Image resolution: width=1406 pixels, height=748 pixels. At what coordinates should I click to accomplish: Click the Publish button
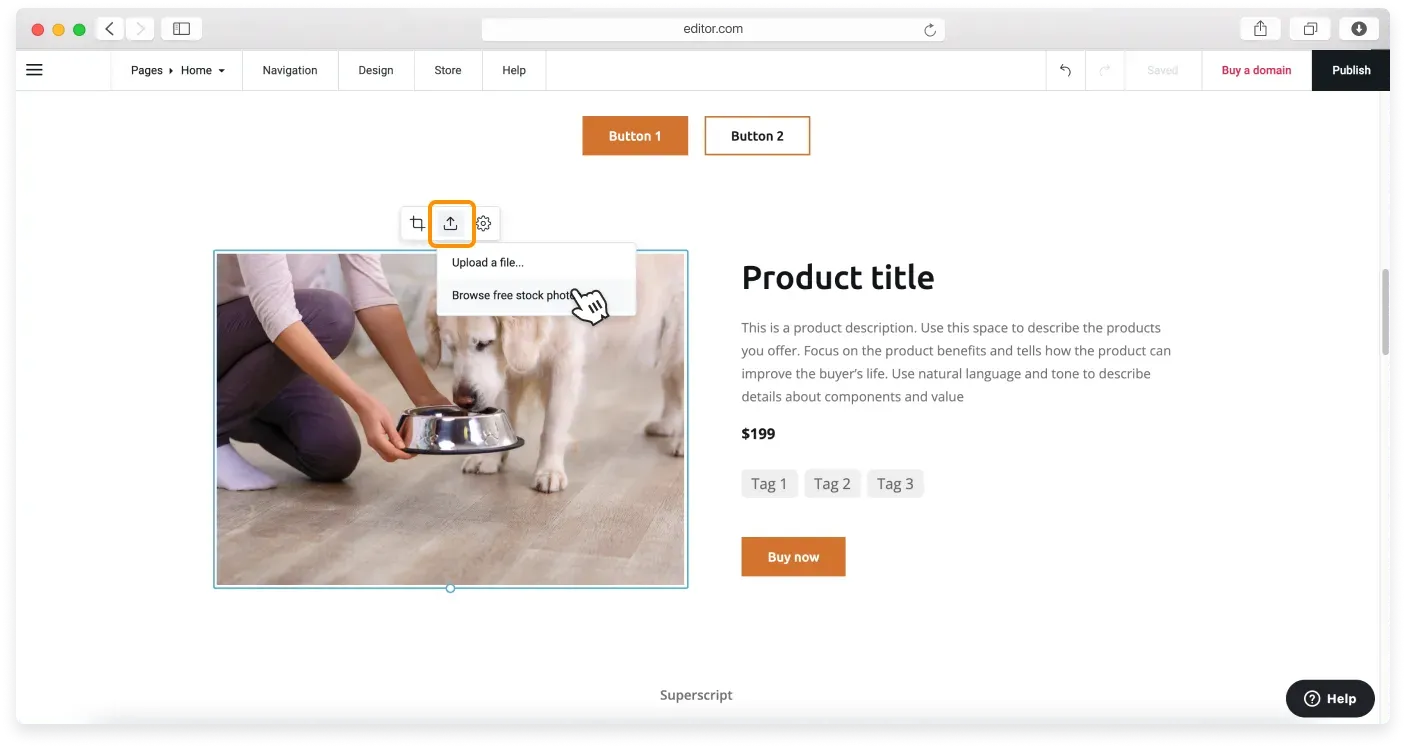click(1351, 70)
